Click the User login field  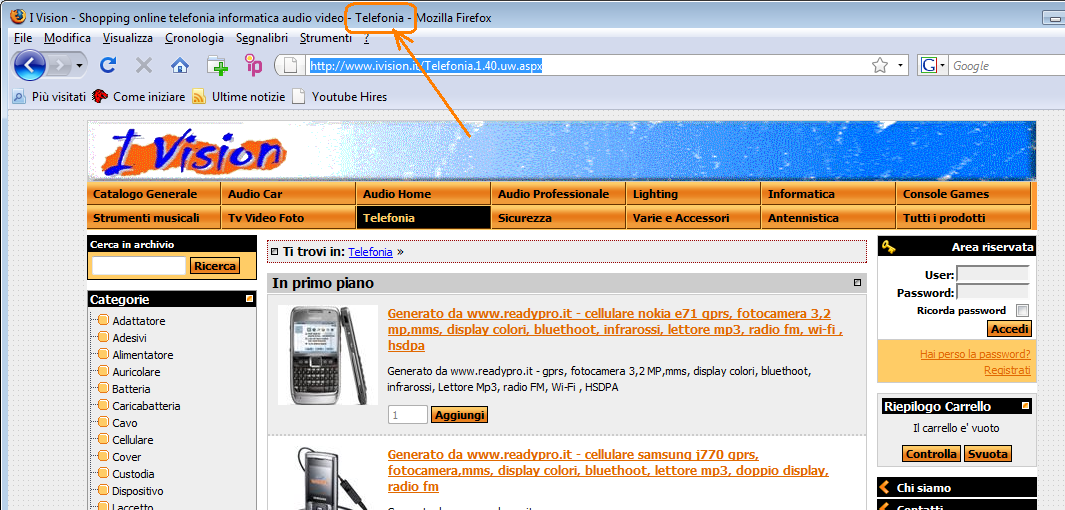point(992,274)
